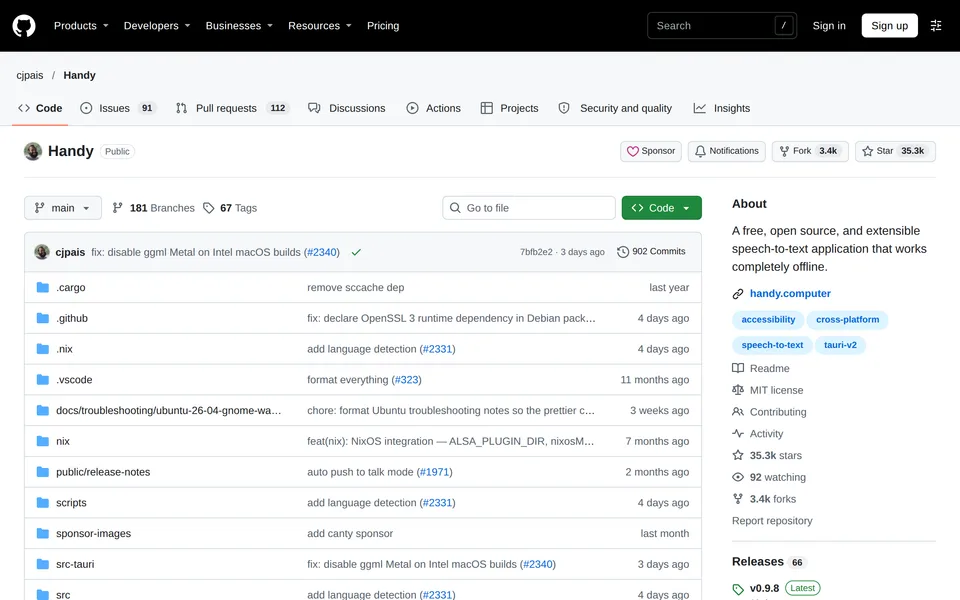The height and width of the screenshot is (600, 960).
Task: Open pull request #323 link
Action: coord(406,380)
